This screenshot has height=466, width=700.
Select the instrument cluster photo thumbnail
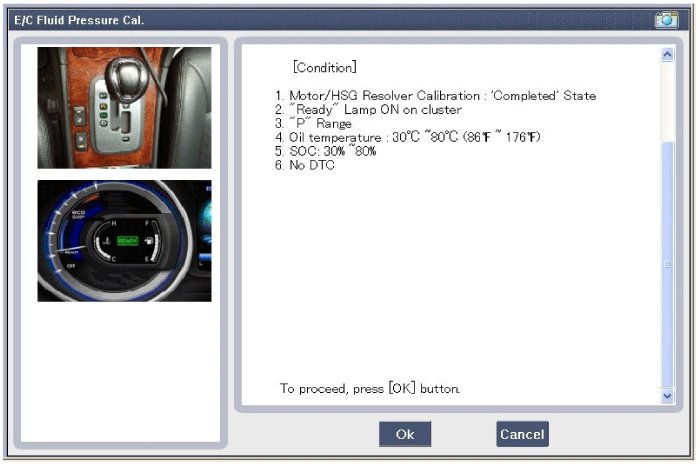pyautogui.click(x=124, y=241)
